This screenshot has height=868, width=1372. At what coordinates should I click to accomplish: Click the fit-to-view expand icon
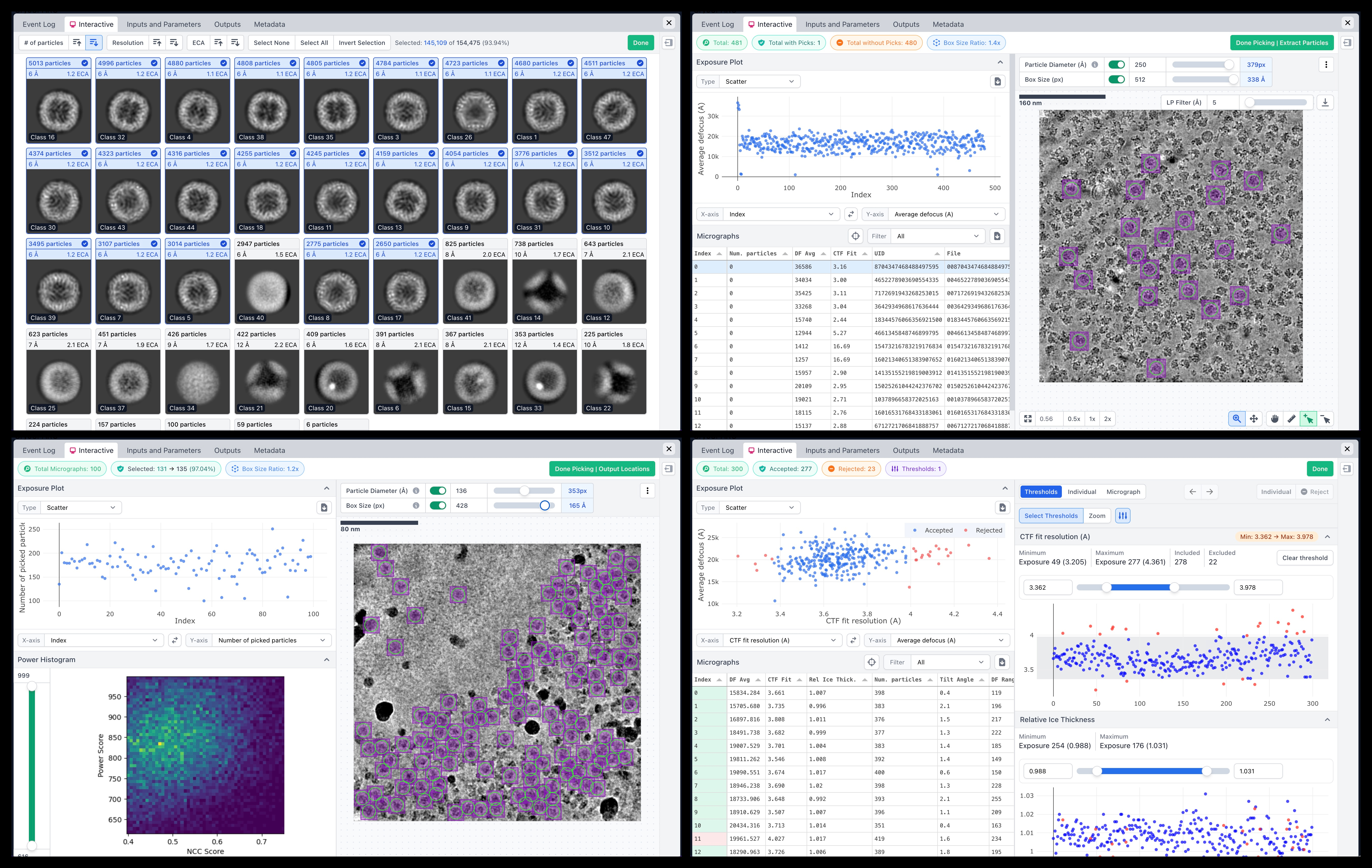pyautogui.click(x=1027, y=419)
